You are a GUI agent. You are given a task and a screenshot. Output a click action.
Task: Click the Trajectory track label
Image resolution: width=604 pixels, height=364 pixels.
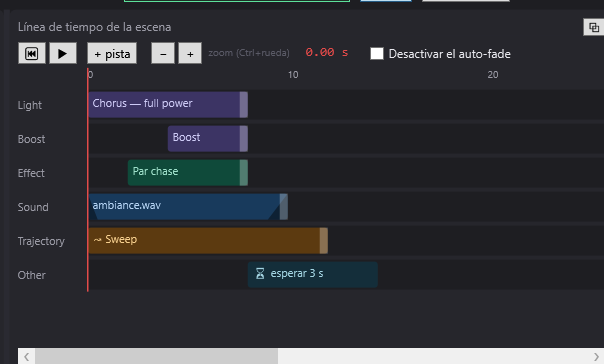(41, 241)
